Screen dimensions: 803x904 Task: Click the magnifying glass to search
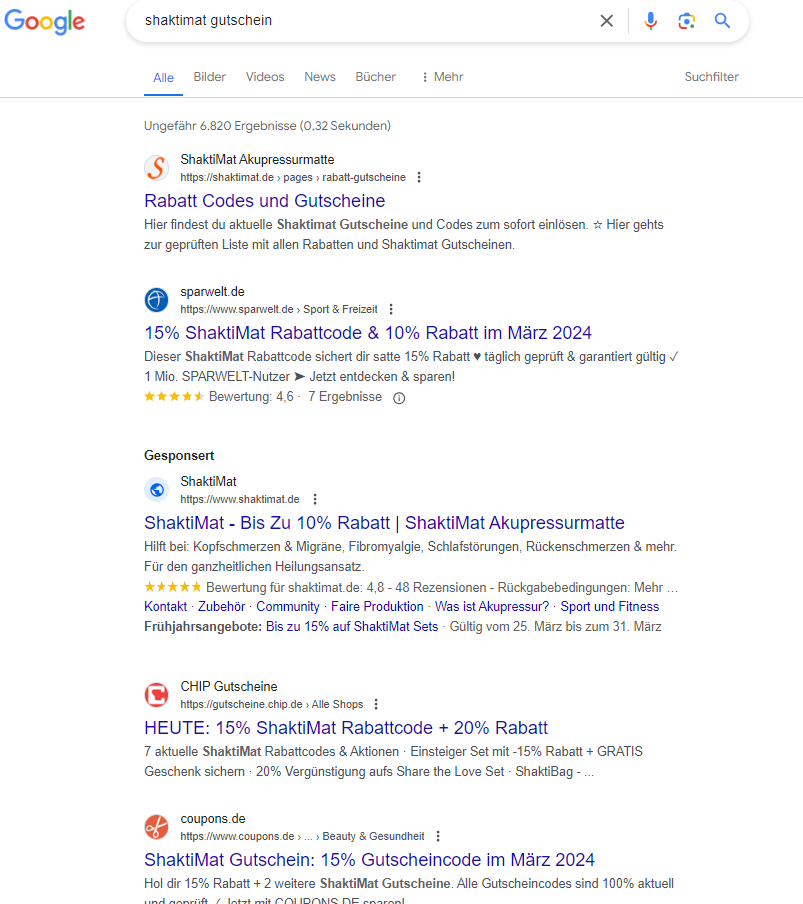pos(723,20)
